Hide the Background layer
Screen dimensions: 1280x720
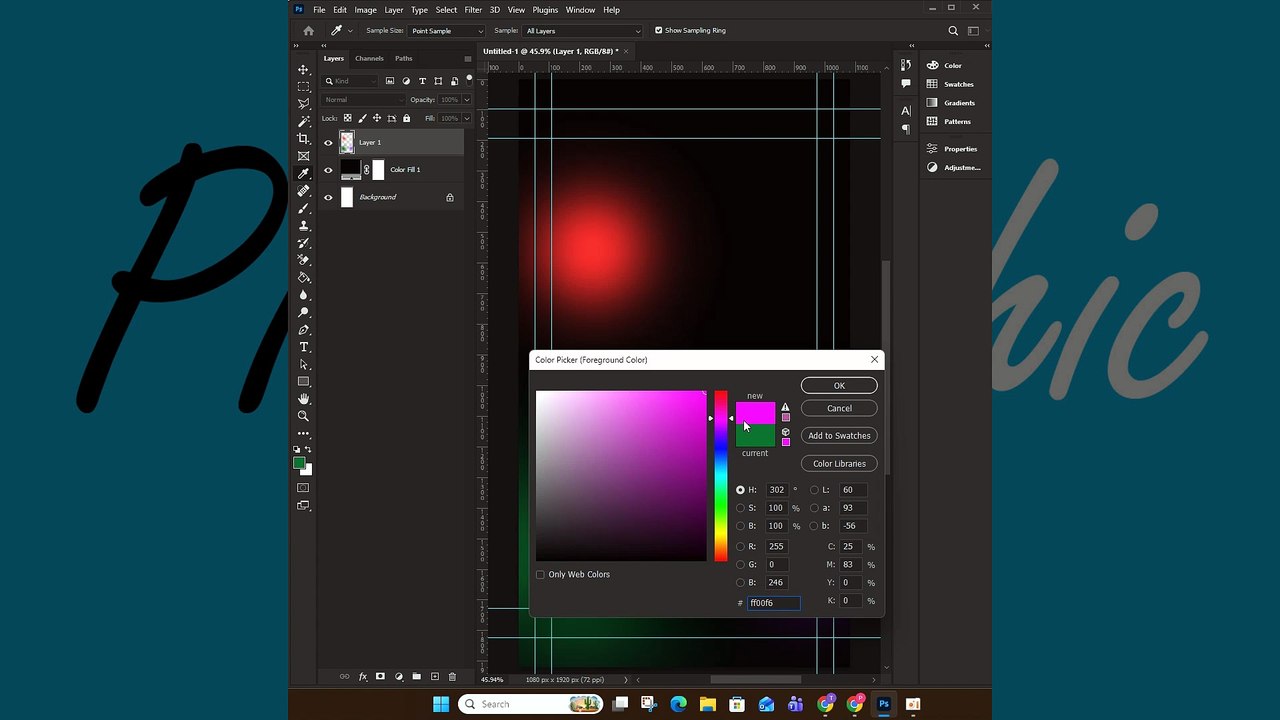328,197
